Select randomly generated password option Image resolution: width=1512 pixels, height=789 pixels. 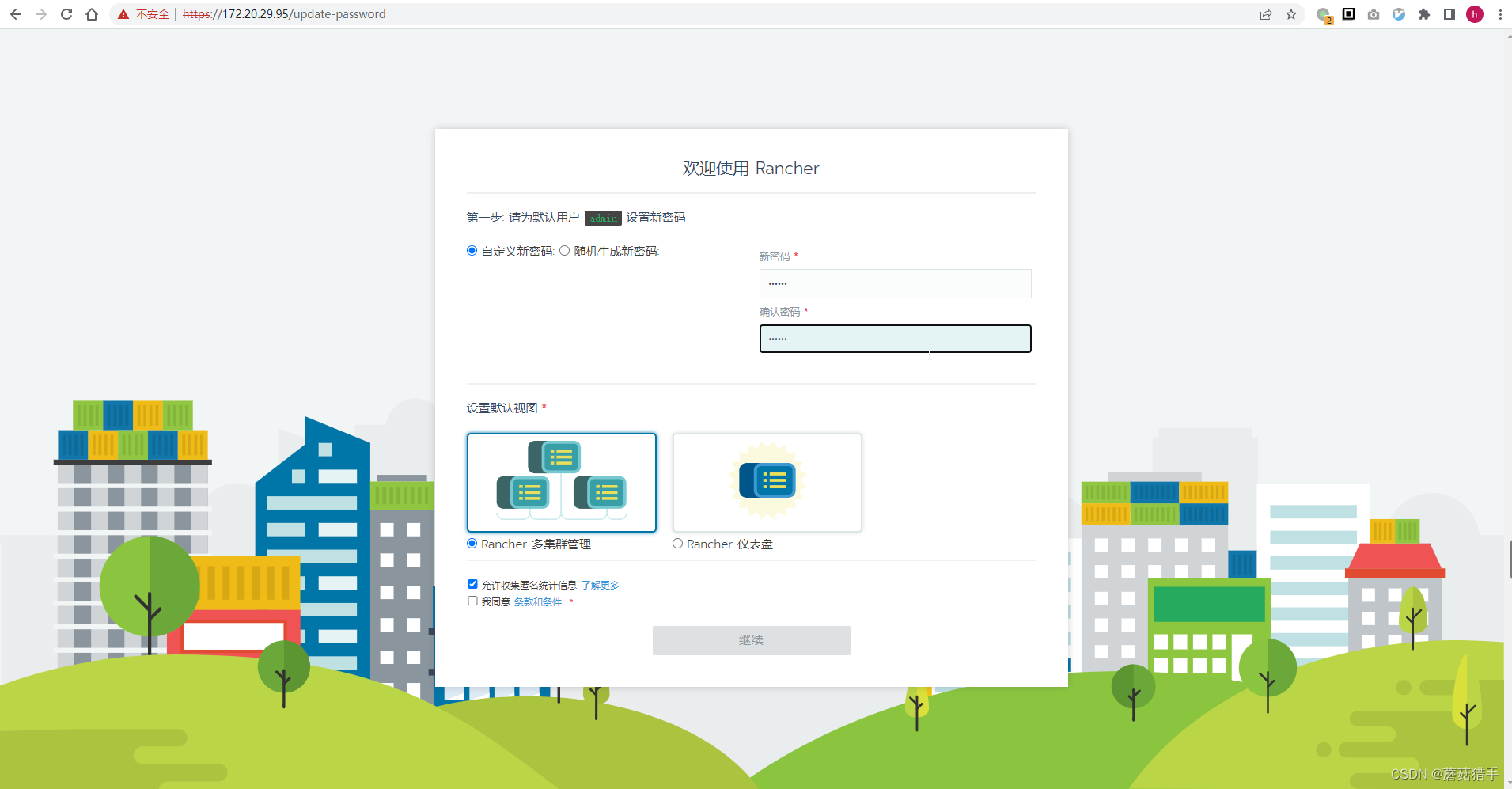(x=565, y=251)
